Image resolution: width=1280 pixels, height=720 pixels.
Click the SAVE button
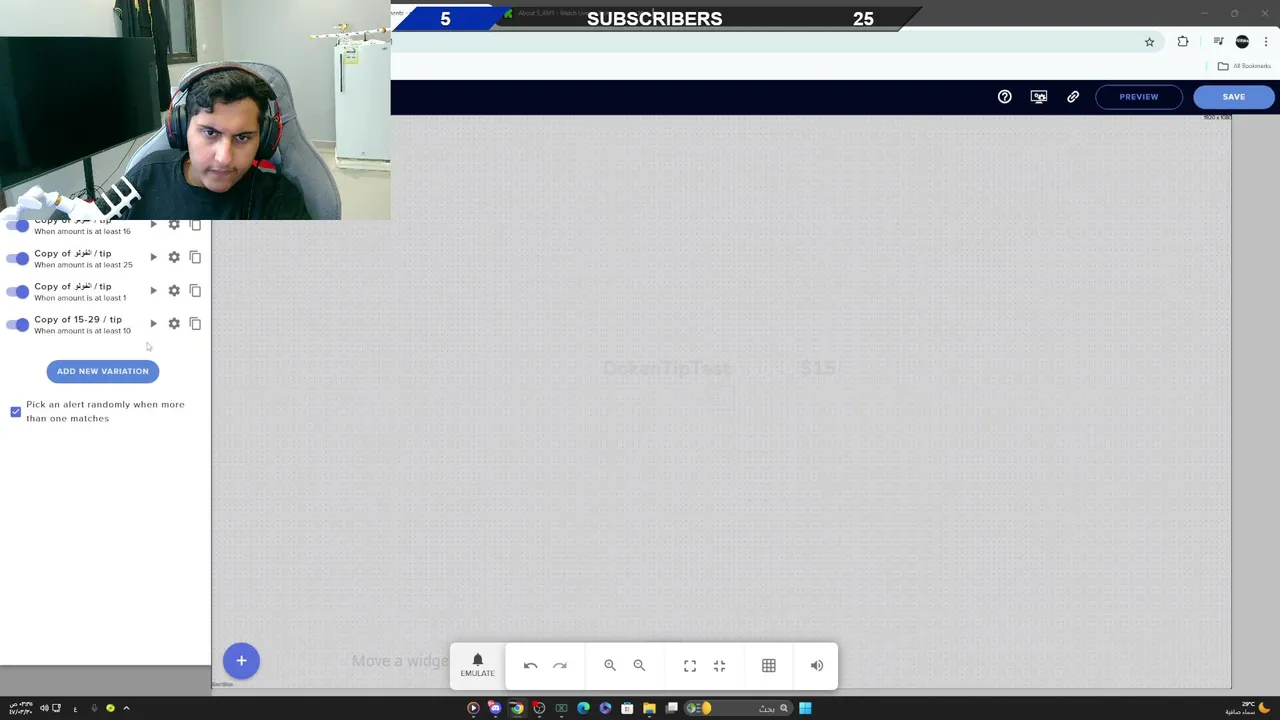(x=1233, y=97)
